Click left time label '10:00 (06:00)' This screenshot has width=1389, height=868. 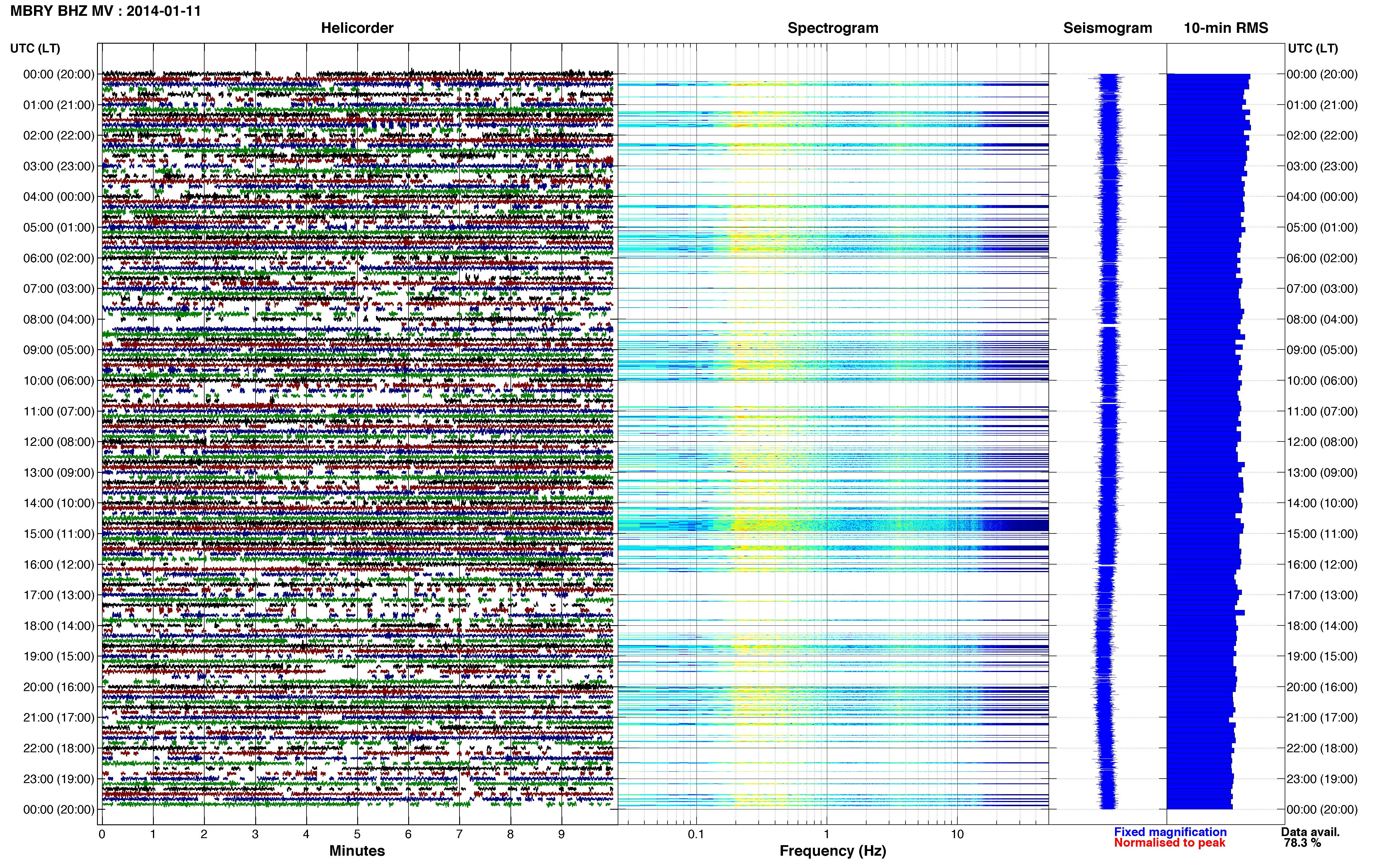(x=59, y=381)
